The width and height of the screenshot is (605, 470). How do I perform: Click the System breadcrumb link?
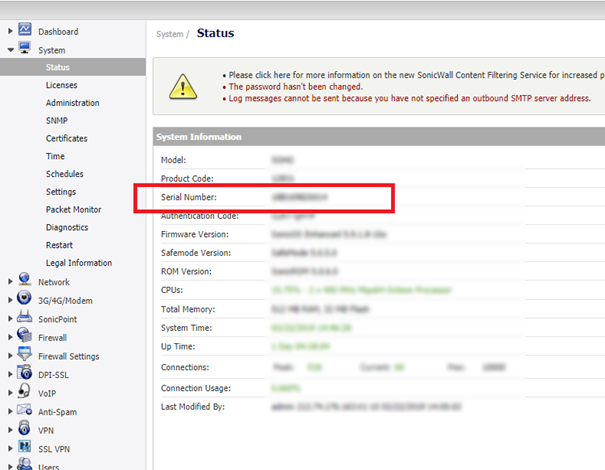(168, 34)
